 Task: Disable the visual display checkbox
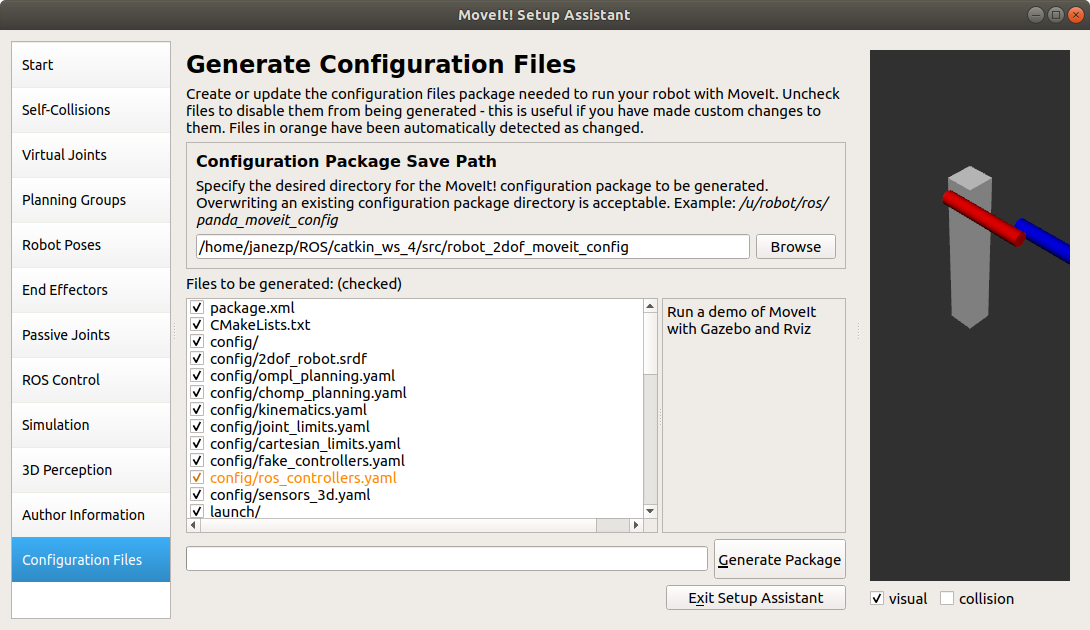(x=877, y=599)
